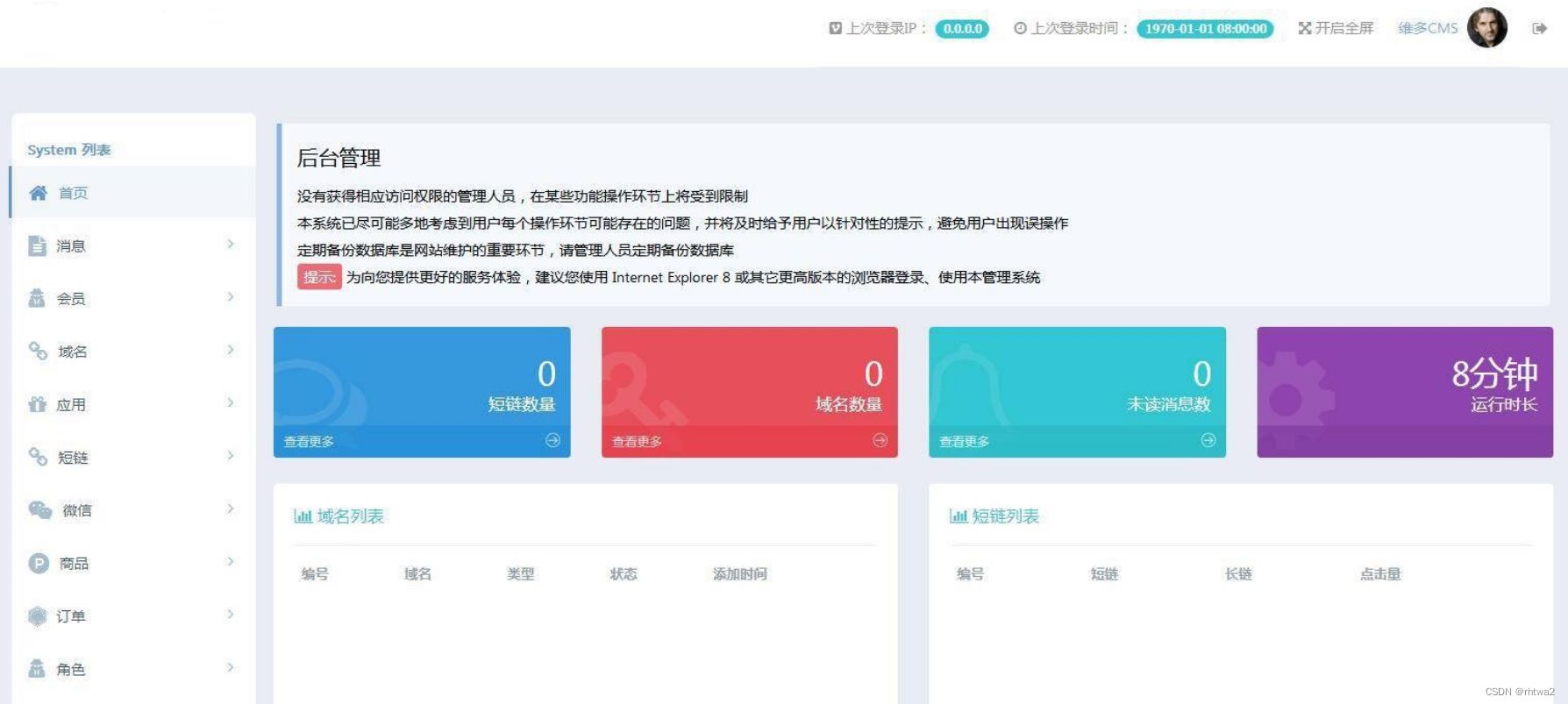Expand the 会员 menu chevron
The height and width of the screenshot is (704, 1568).
click(x=231, y=297)
